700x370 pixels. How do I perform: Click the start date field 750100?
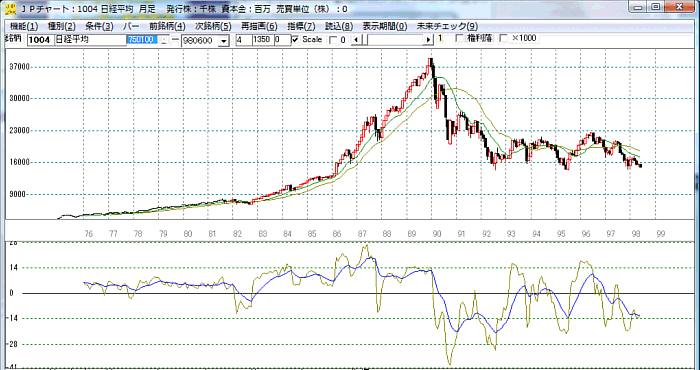point(143,40)
